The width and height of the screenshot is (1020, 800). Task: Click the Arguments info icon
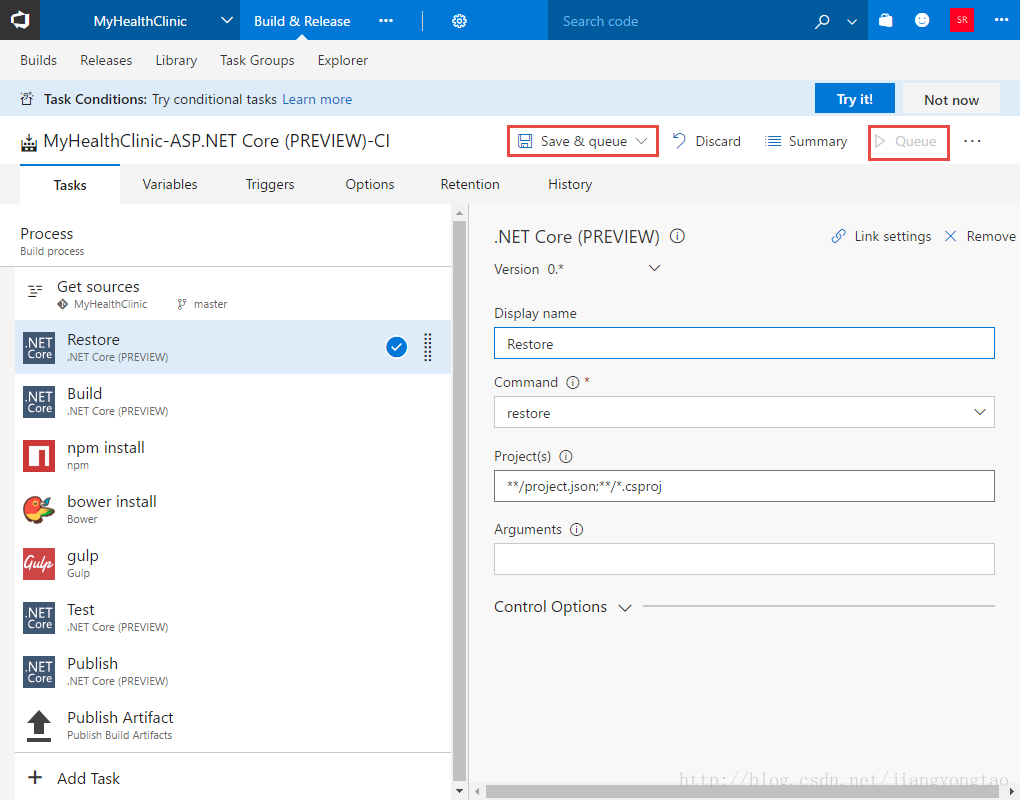coord(576,529)
